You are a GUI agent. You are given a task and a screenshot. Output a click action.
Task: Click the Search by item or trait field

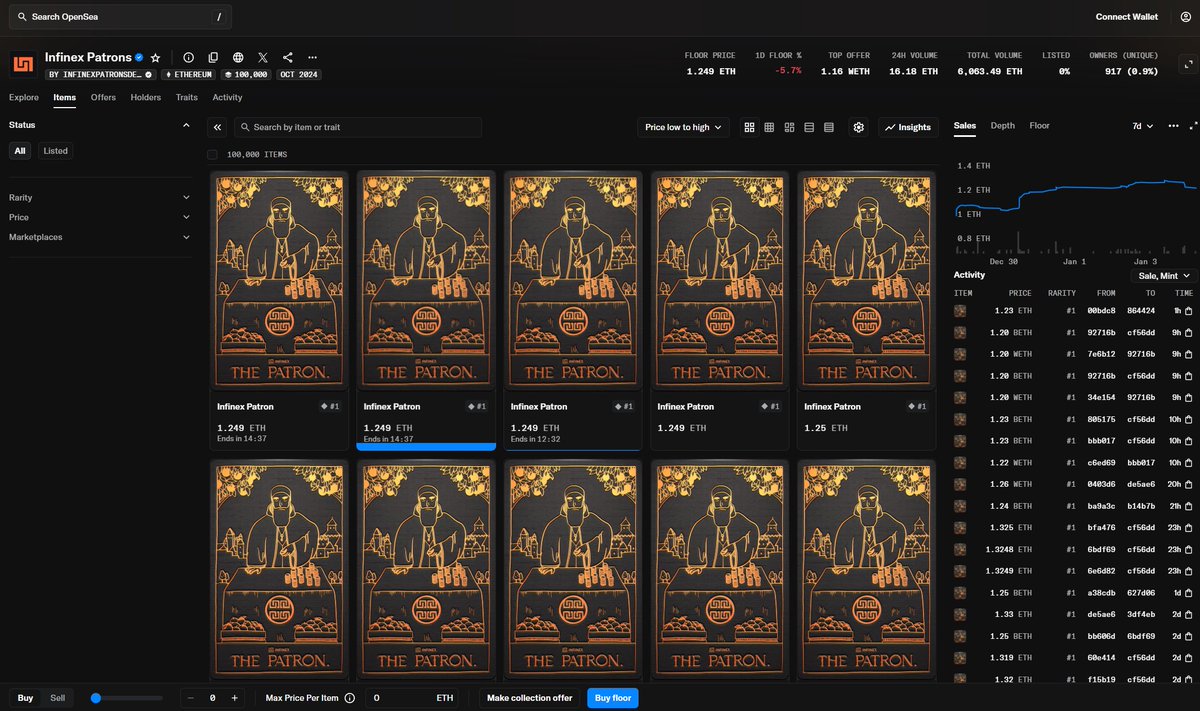(358, 127)
